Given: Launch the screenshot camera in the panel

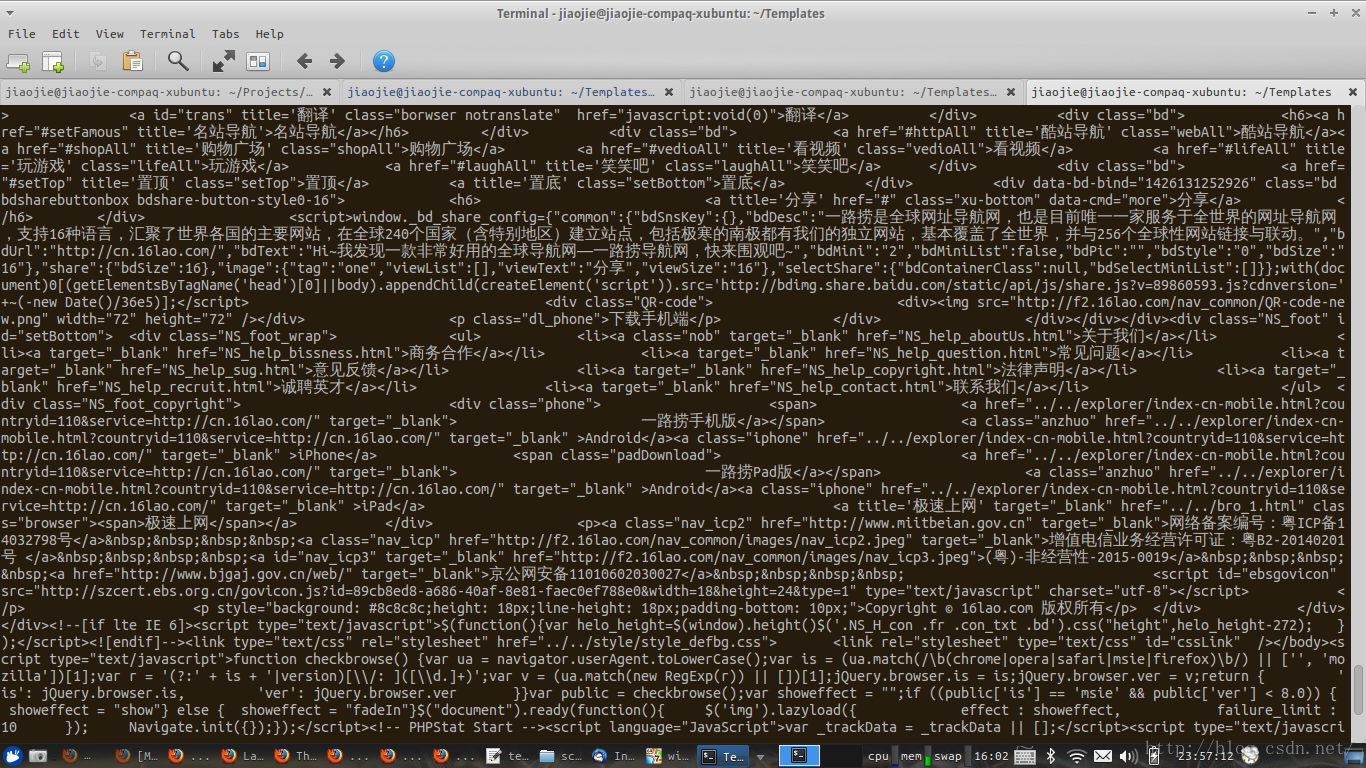Looking at the screenshot, I should coord(39,755).
